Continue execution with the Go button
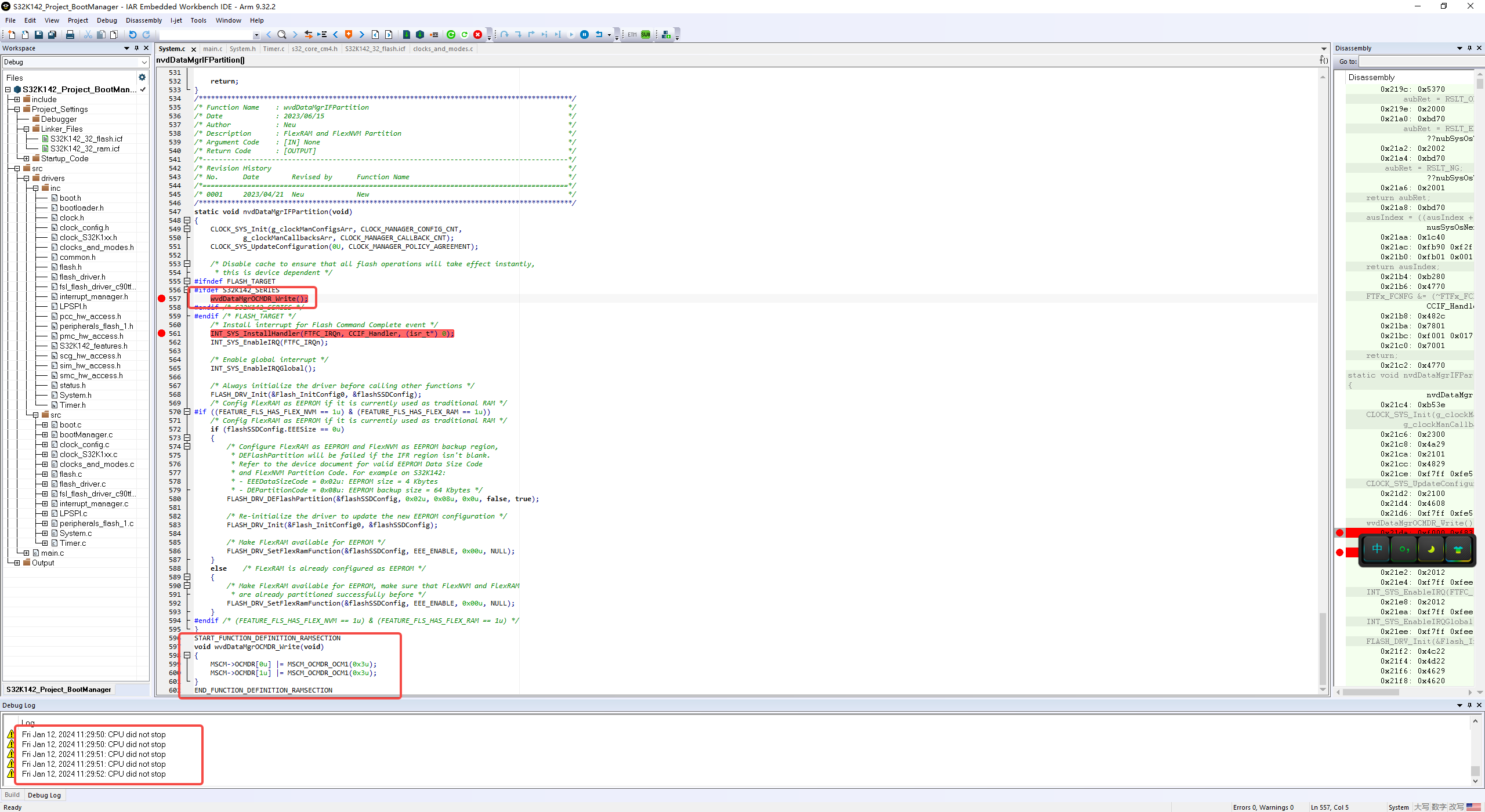This screenshot has height=812, width=1485. (571, 34)
